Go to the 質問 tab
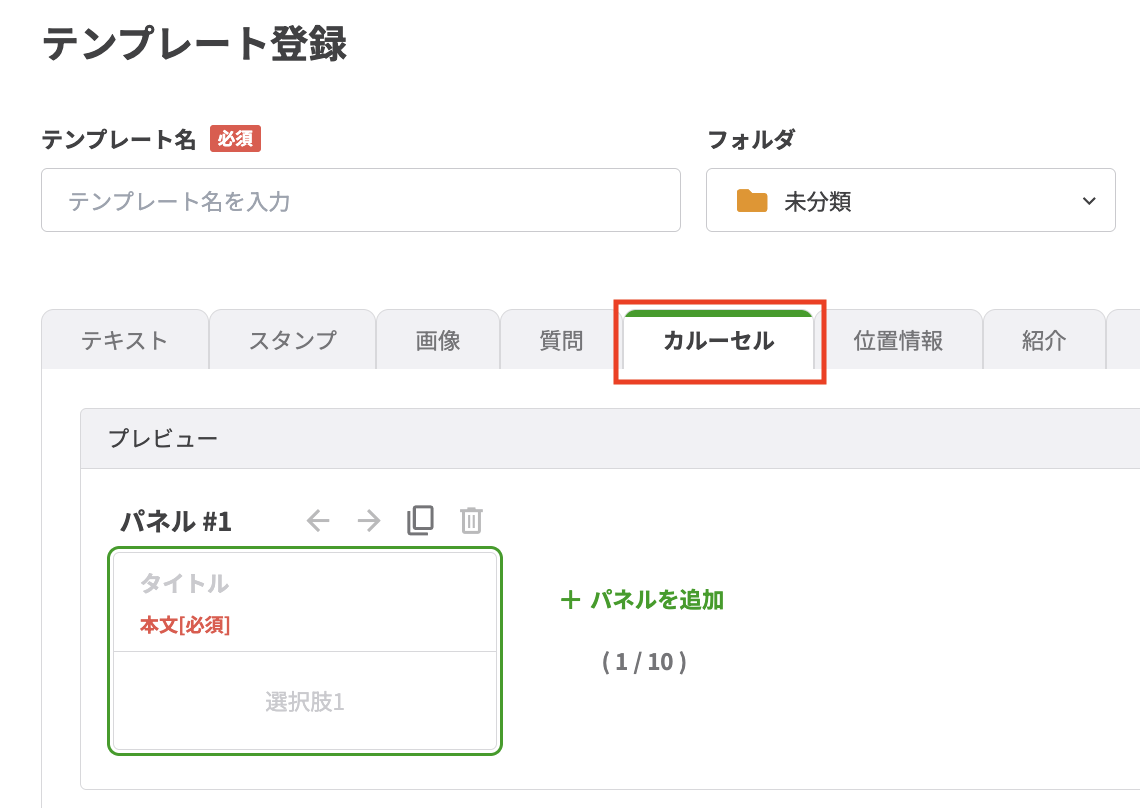Screen dimensions: 1140x808 point(561,340)
